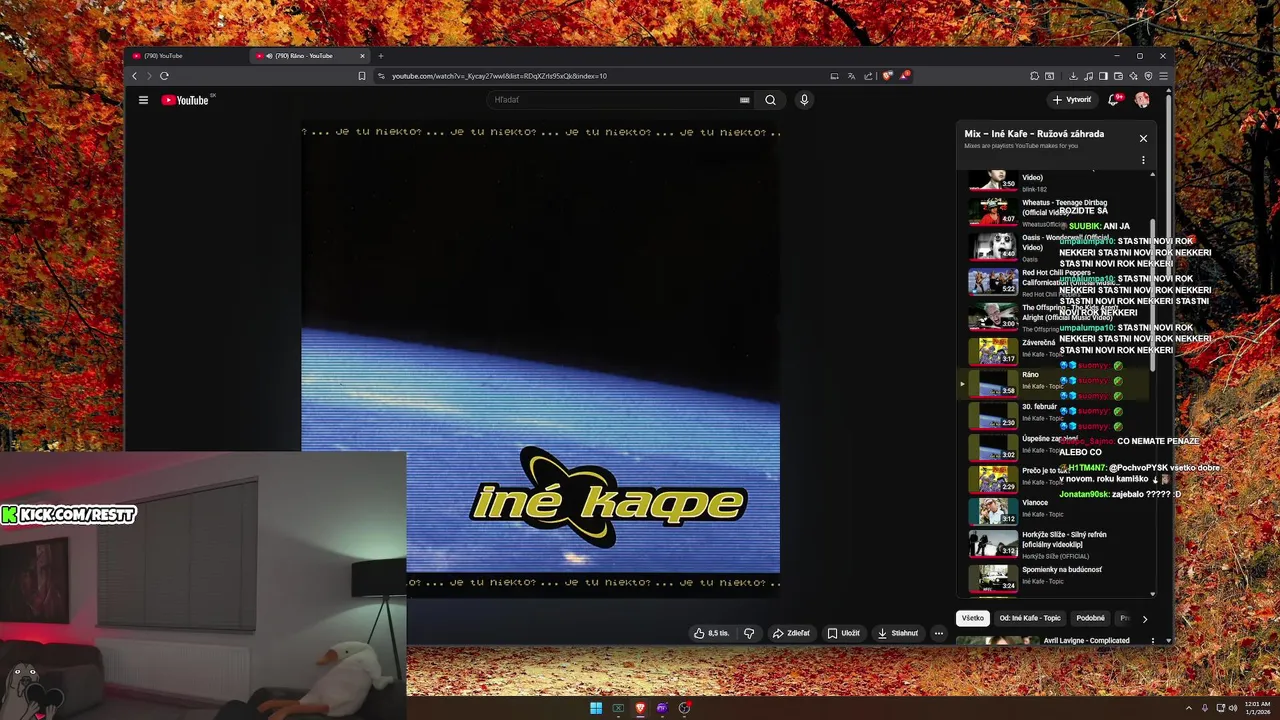
Task: Switch to first '(790) YouTube' tab
Action: (187, 56)
